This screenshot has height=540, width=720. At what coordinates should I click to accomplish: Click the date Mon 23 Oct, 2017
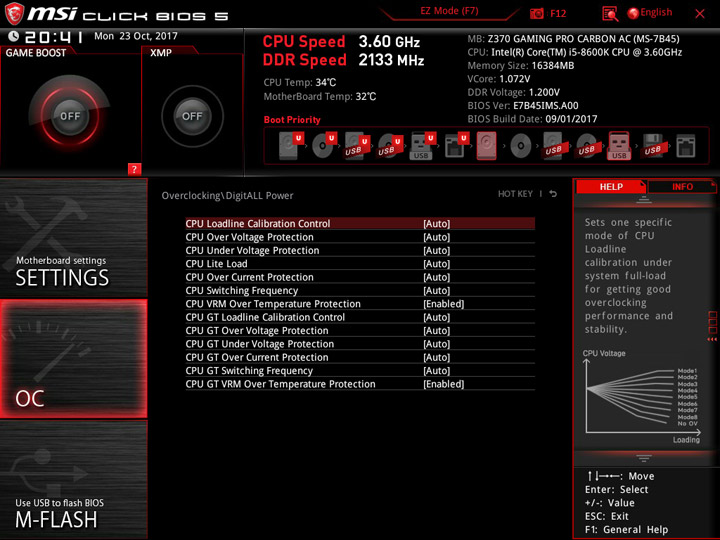136,36
